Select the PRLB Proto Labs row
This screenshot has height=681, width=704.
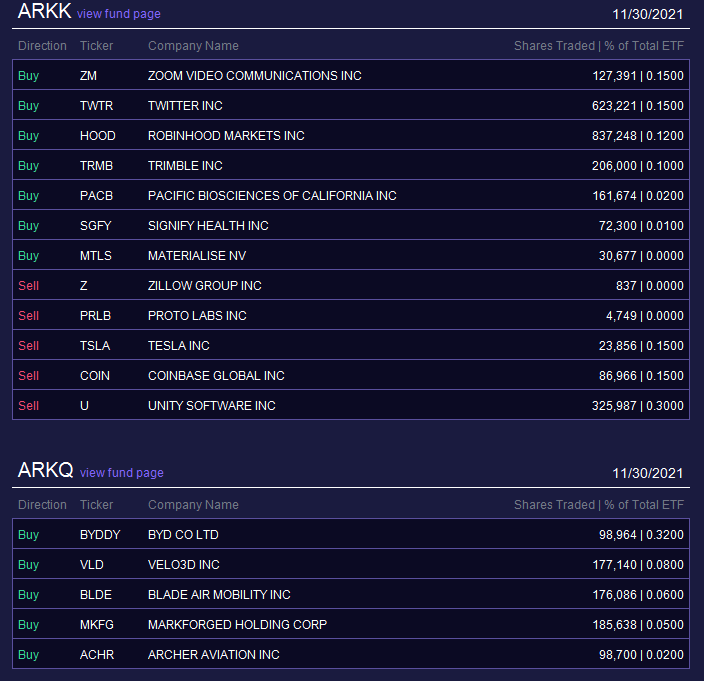pyautogui.click(x=351, y=316)
